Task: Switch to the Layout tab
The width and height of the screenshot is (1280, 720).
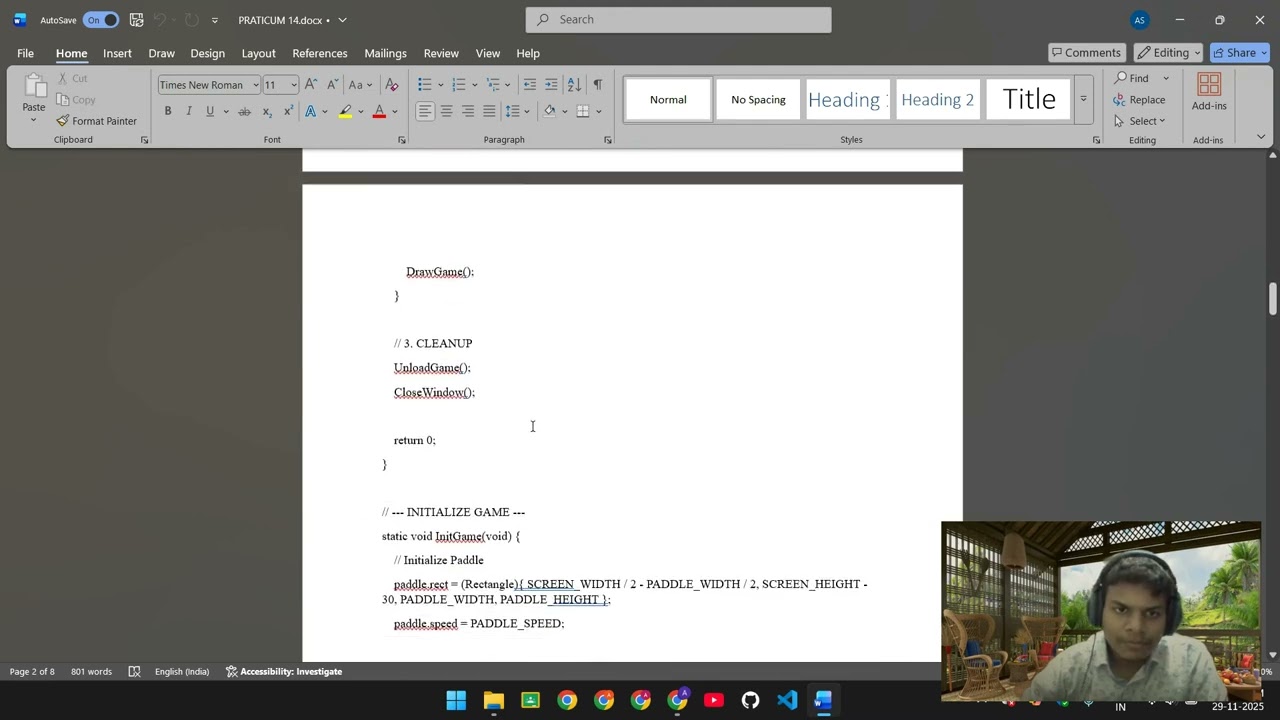Action: tap(258, 53)
